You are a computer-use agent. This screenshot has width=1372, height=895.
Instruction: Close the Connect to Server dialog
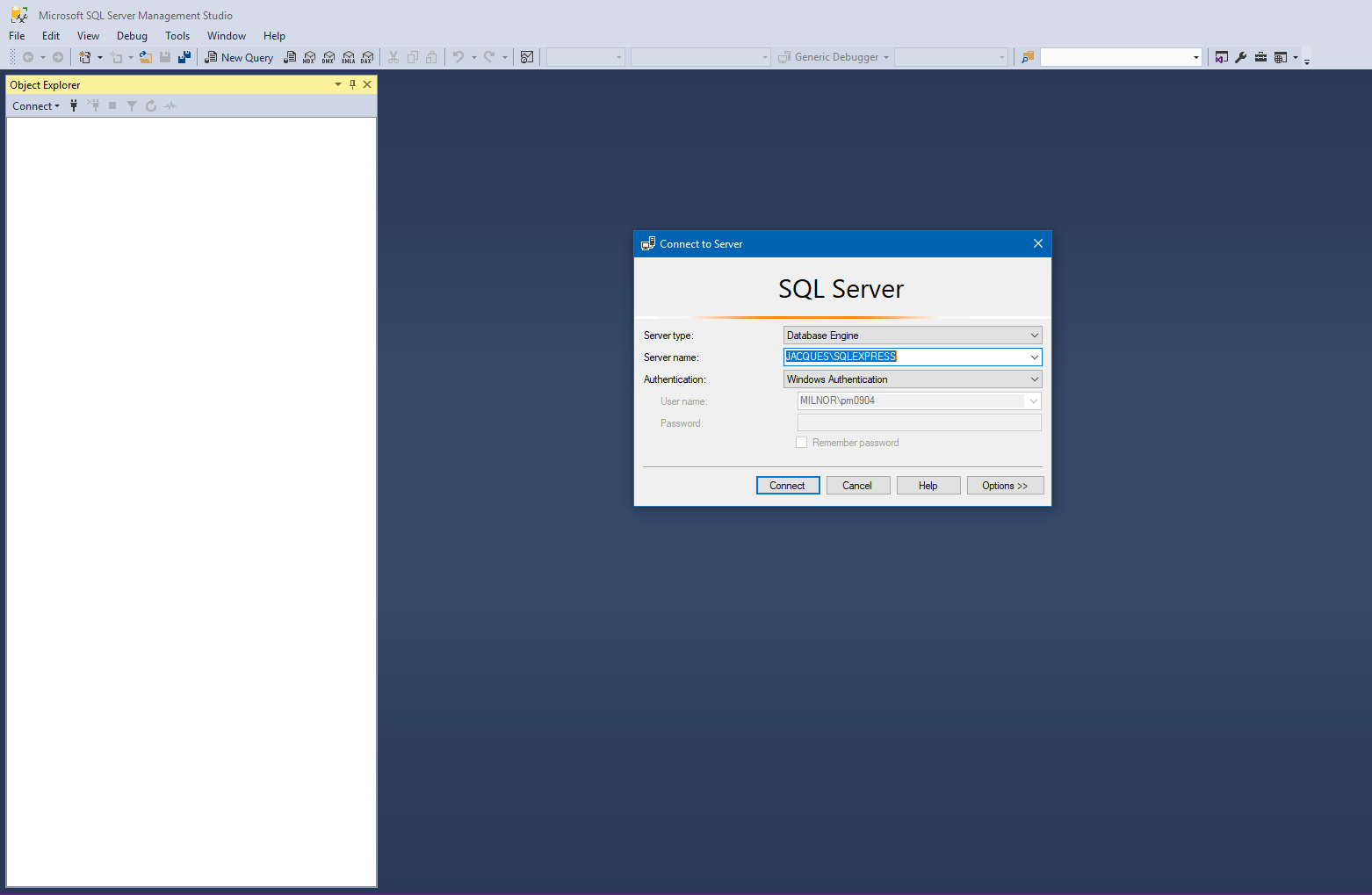[1038, 243]
